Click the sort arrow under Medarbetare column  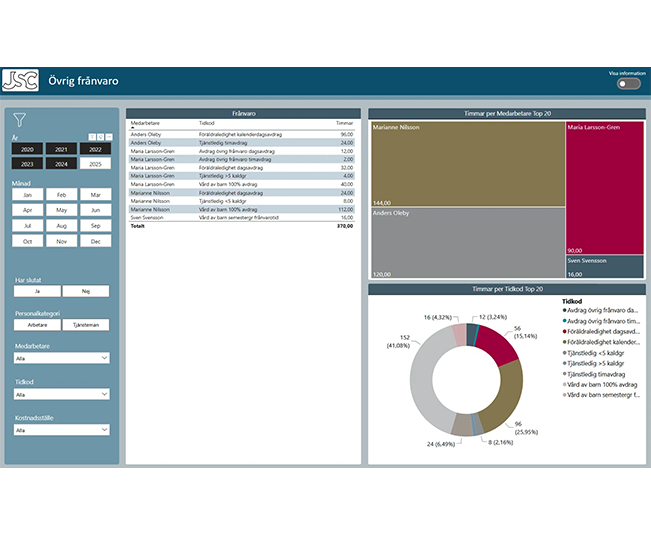pyautogui.click(x=133, y=128)
